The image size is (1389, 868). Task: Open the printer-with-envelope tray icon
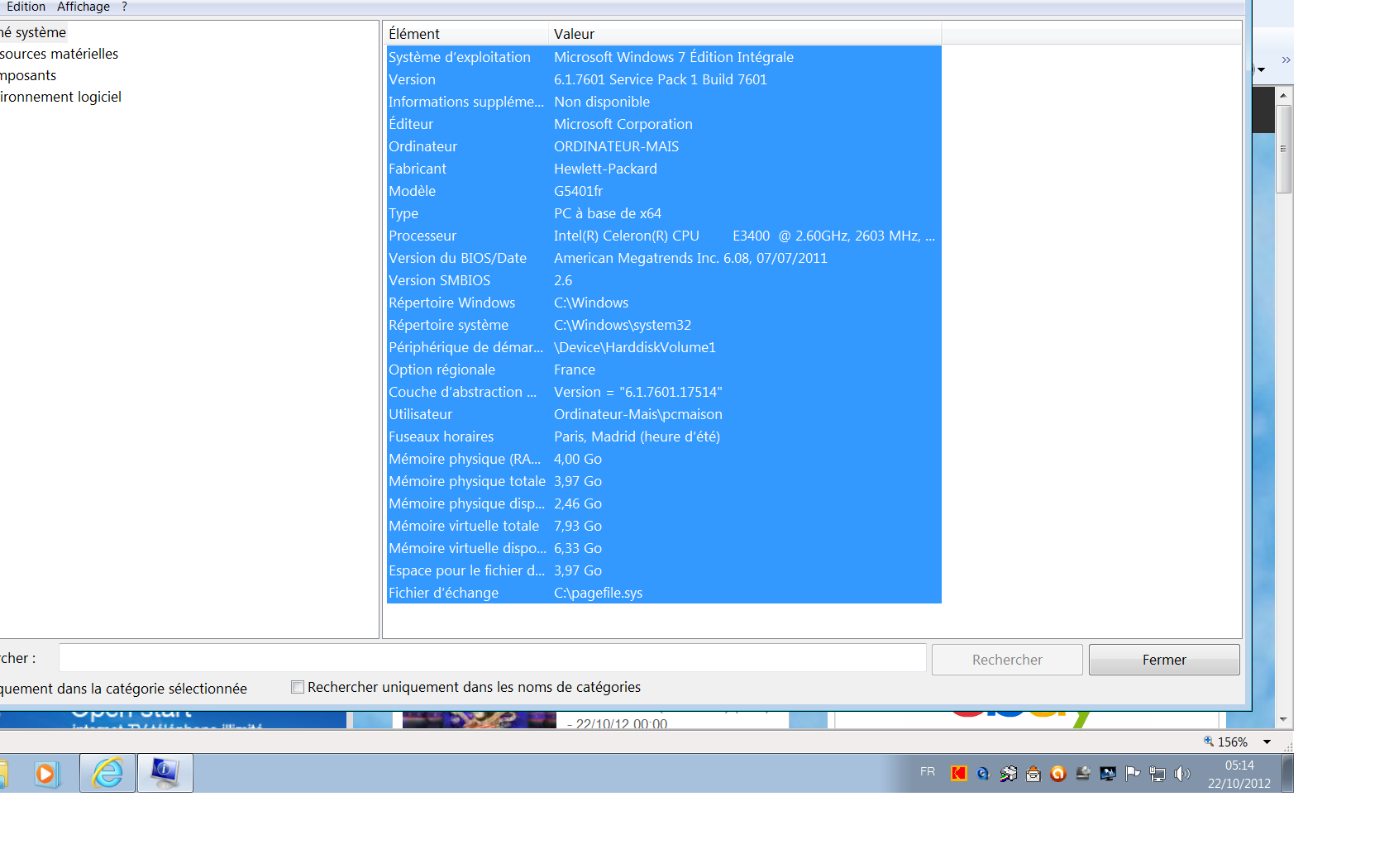pyautogui.click(x=1033, y=774)
